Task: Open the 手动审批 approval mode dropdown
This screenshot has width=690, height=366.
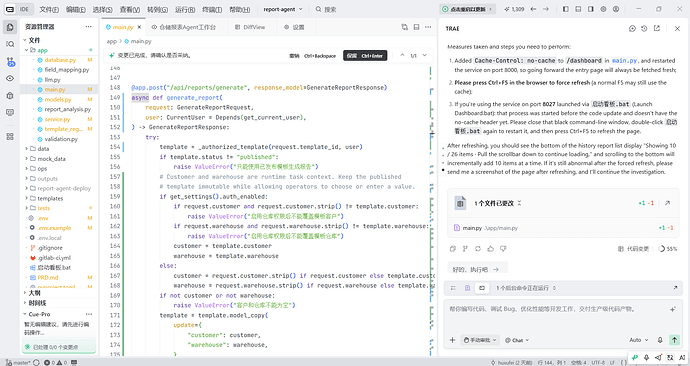Action: (x=480, y=340)
